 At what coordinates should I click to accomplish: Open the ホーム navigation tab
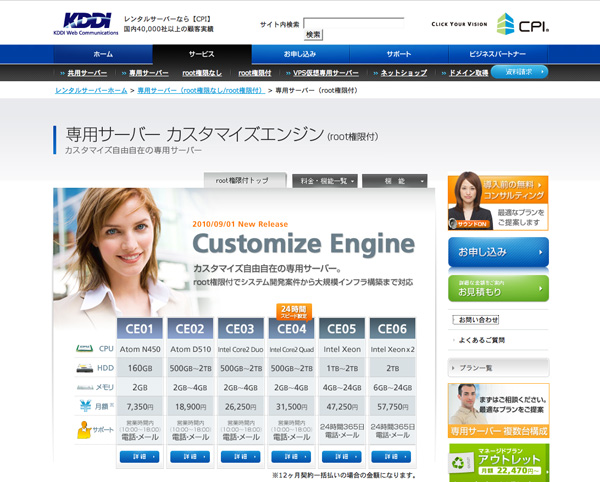point(103,54)
